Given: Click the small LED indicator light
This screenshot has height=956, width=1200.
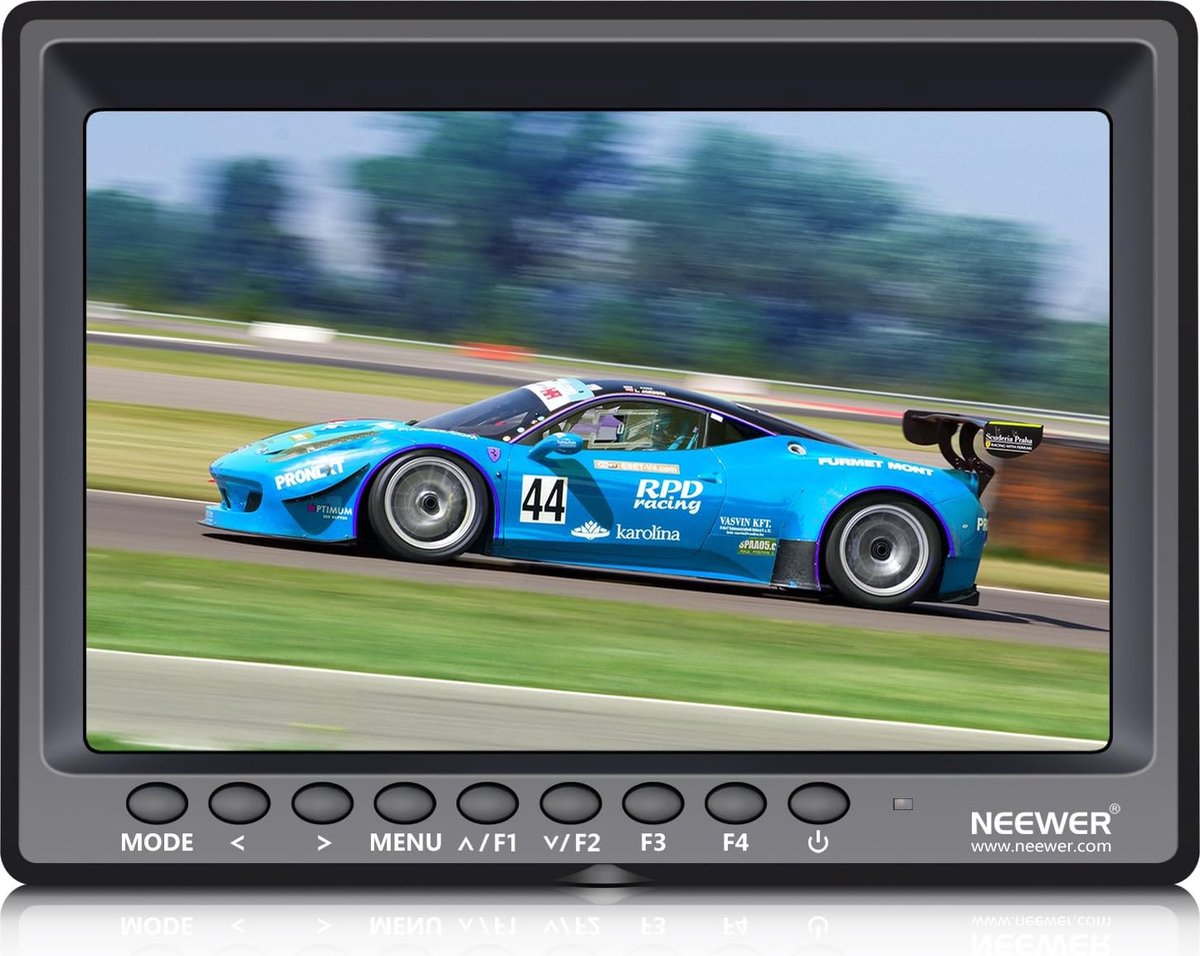Looking at the screenshot, I should [x=904, y=803].
